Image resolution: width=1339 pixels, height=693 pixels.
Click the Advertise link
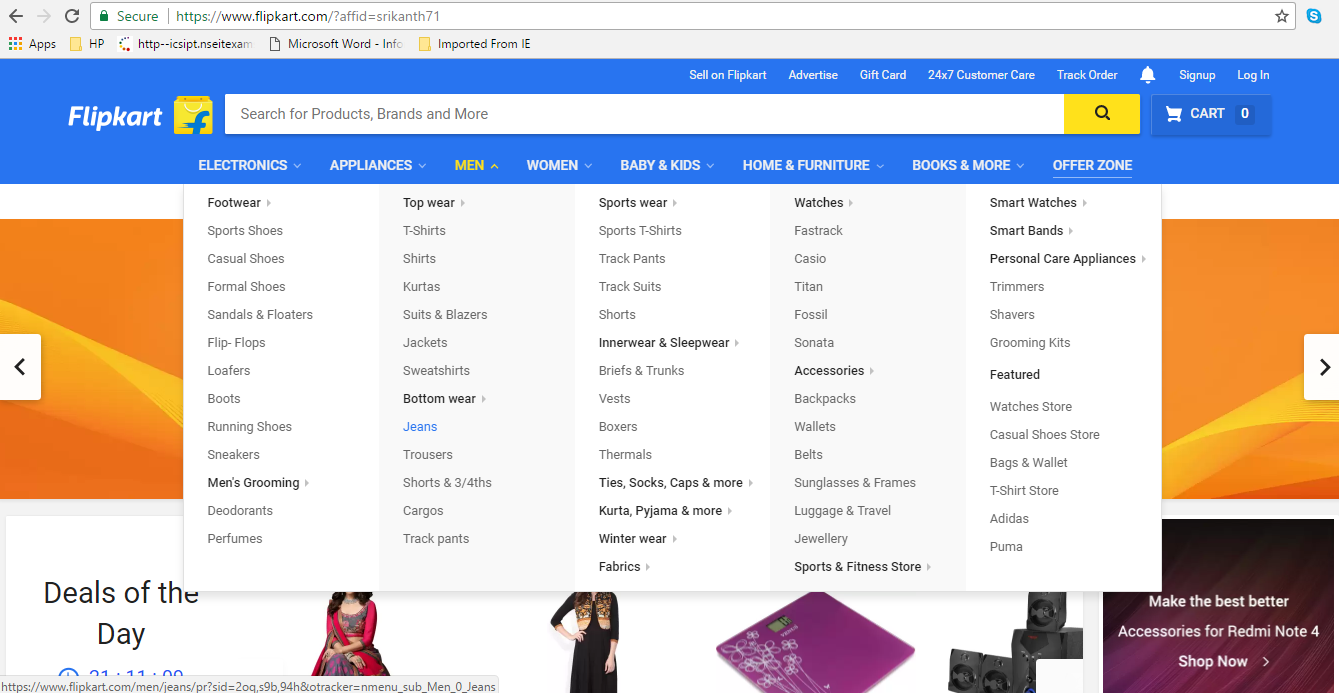(813, 75)
